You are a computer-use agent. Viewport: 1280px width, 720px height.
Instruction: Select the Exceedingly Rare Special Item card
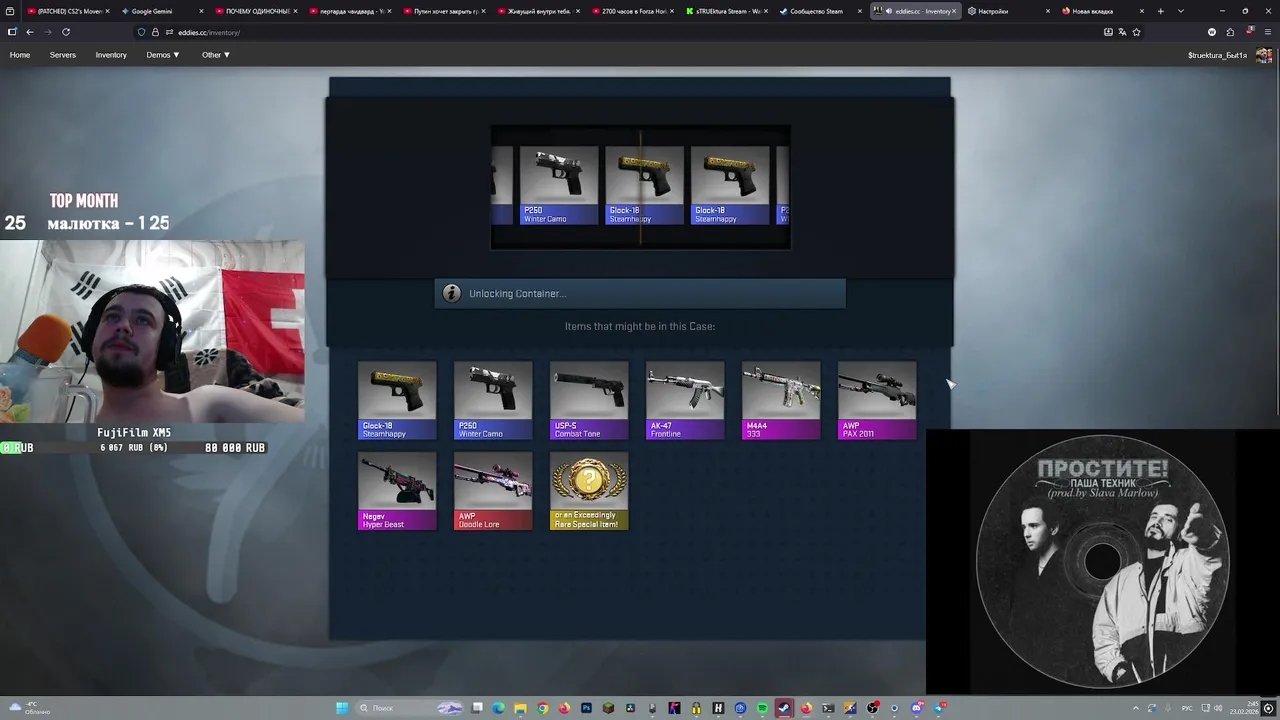click(x=589, y=491)
